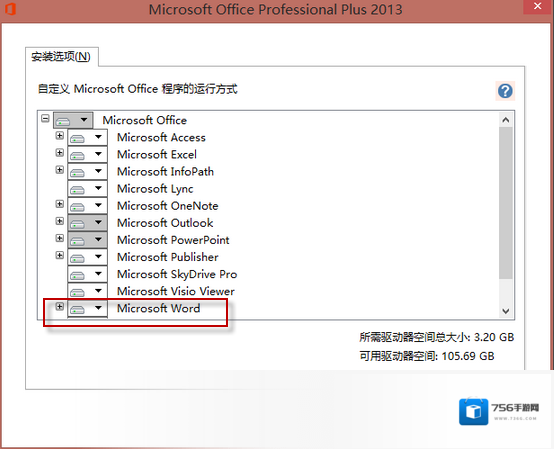Select the Microsoft PowerPoint tree item label

pyautogui.click(x=173, y=240)
